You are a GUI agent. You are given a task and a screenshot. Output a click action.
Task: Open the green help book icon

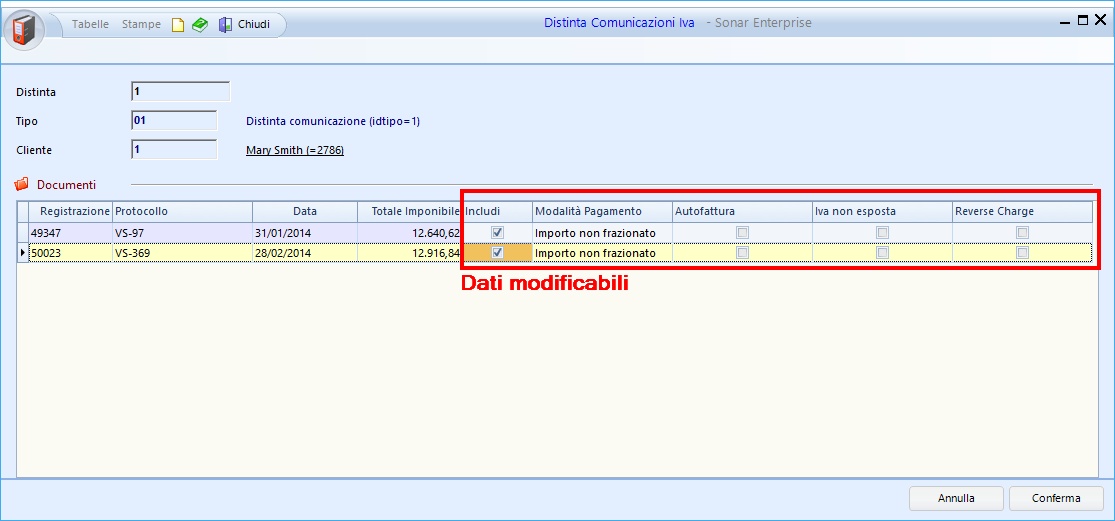(200, 25)
